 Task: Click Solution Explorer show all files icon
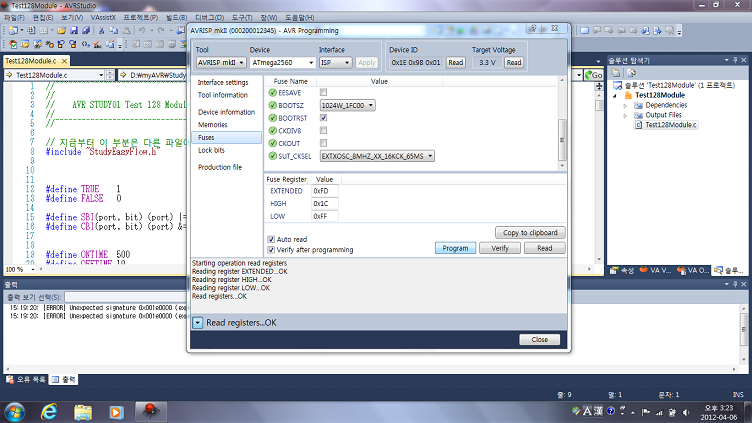(x=631, y=73)
